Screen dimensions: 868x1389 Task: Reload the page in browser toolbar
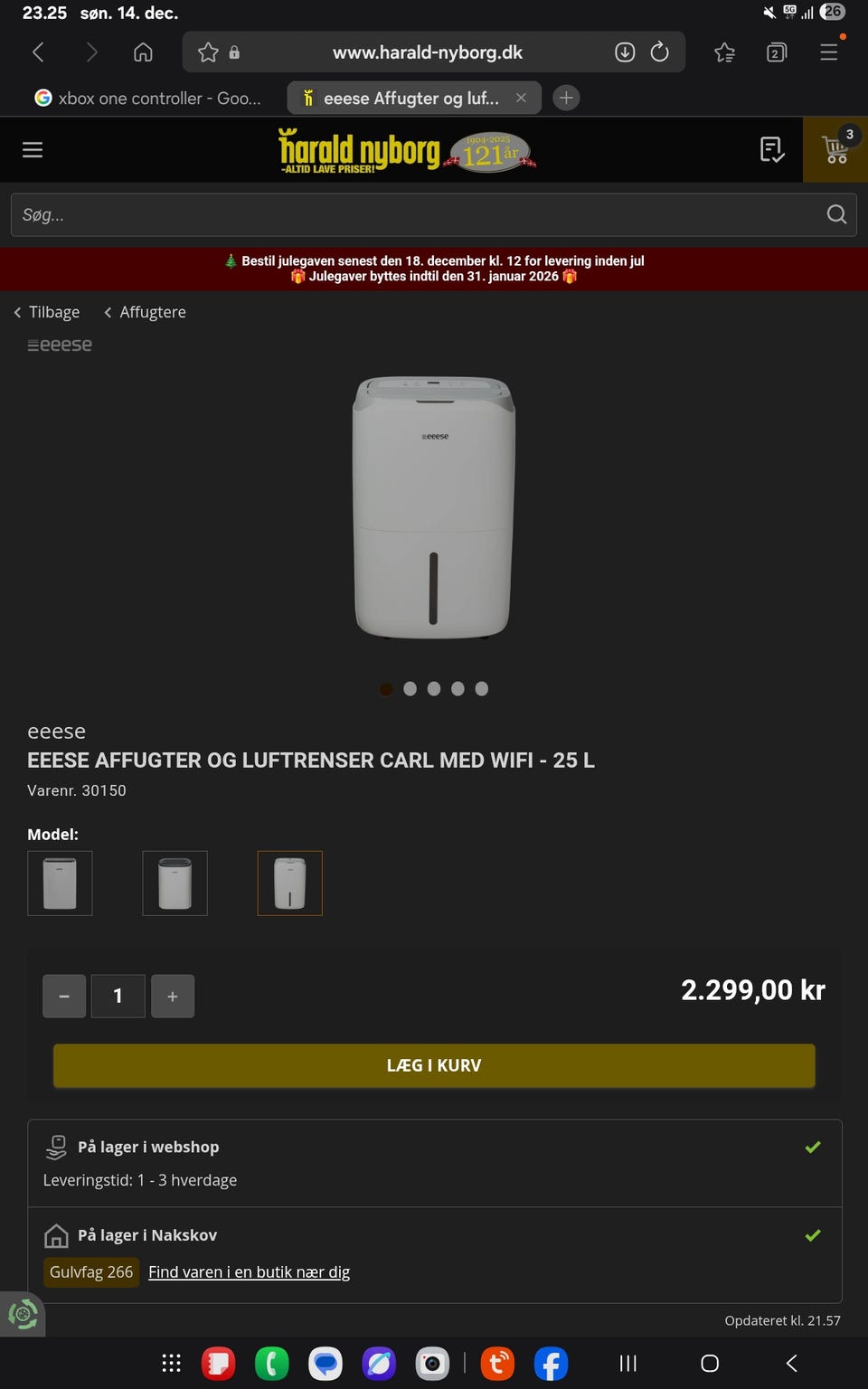tap(660, 52)
